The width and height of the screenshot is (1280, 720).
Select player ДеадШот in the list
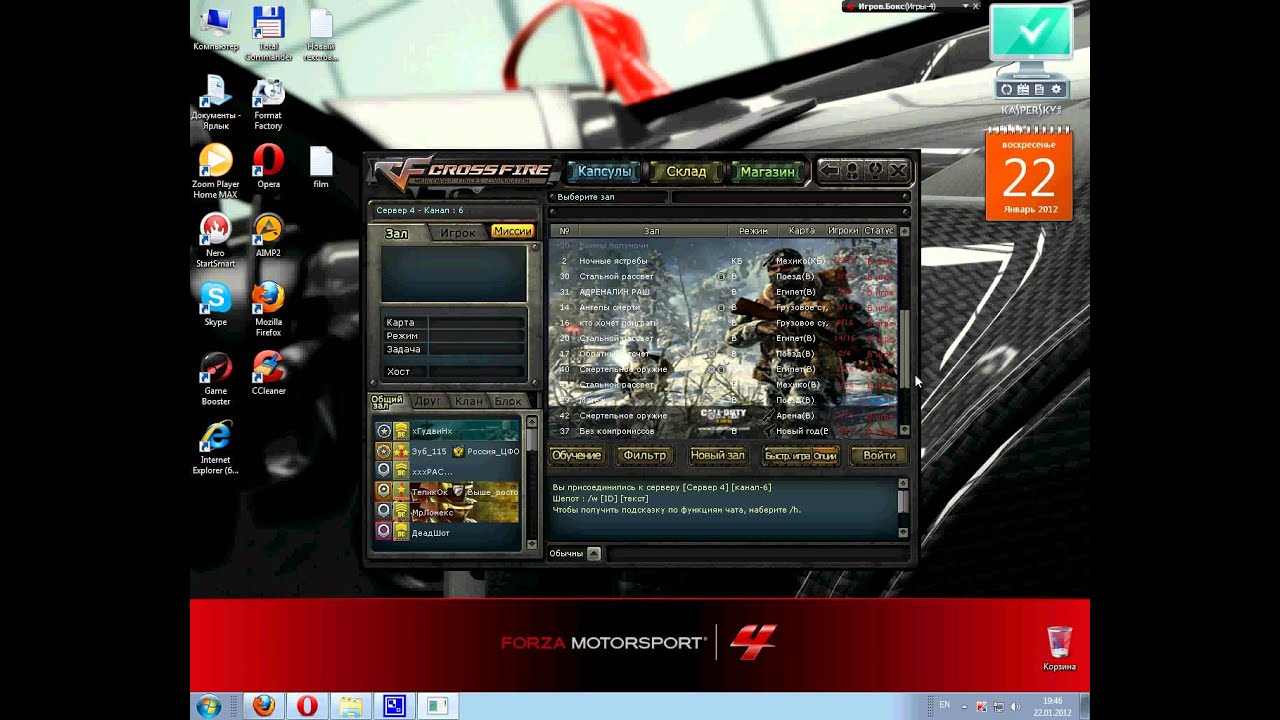click(x=447, y=533)
